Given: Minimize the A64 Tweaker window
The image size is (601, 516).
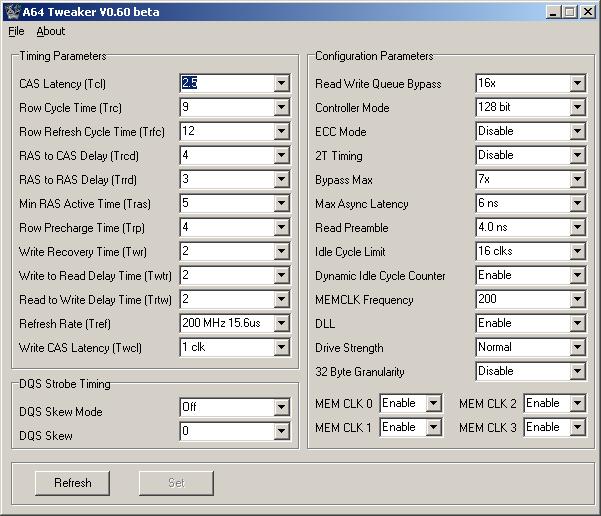Looking at the screenshot, I should [553, 12].
